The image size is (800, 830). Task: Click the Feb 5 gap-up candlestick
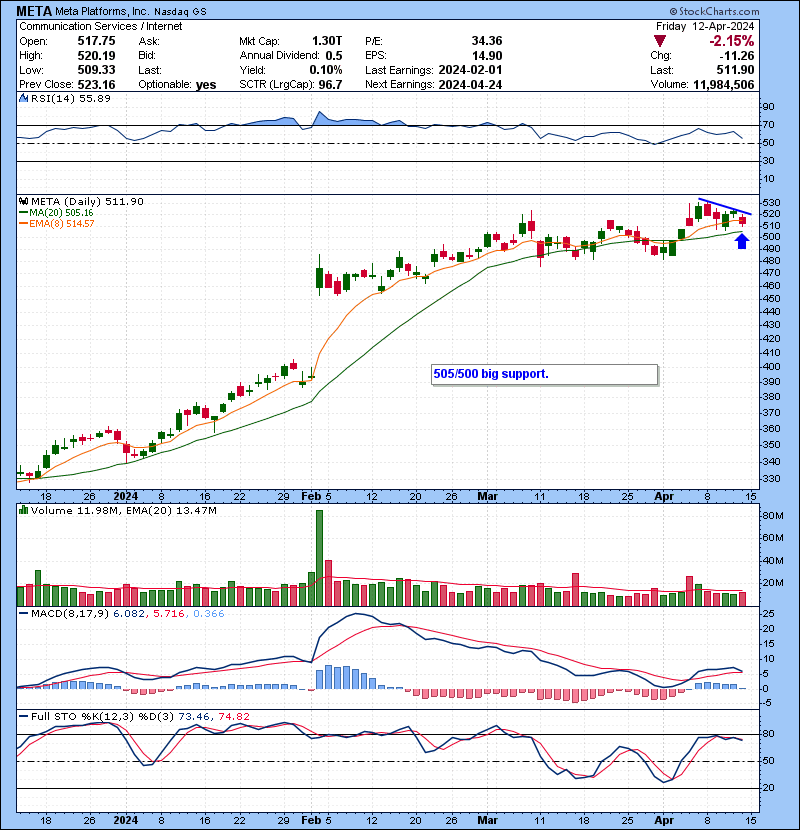pos(320,275)
